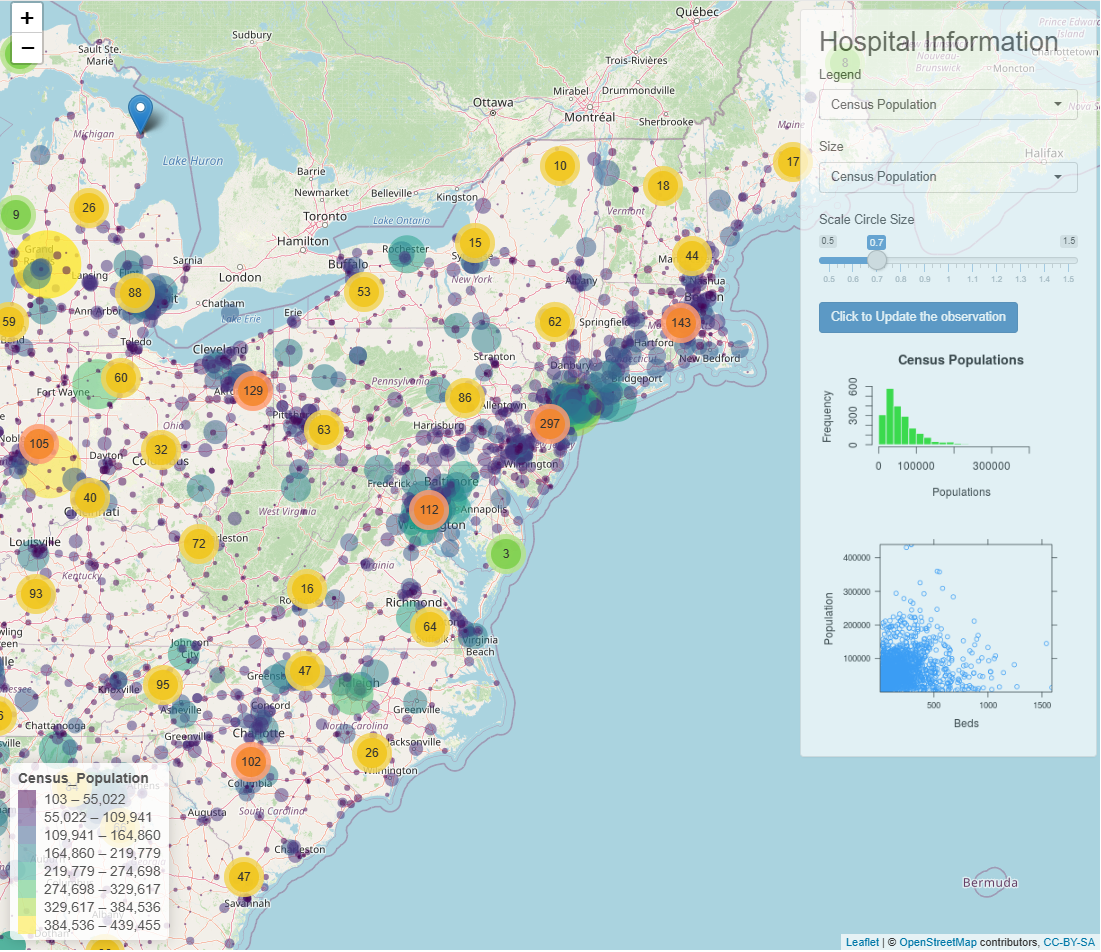Open the cluster marker labeled 88
The image size is (1101, 952).
134,293
